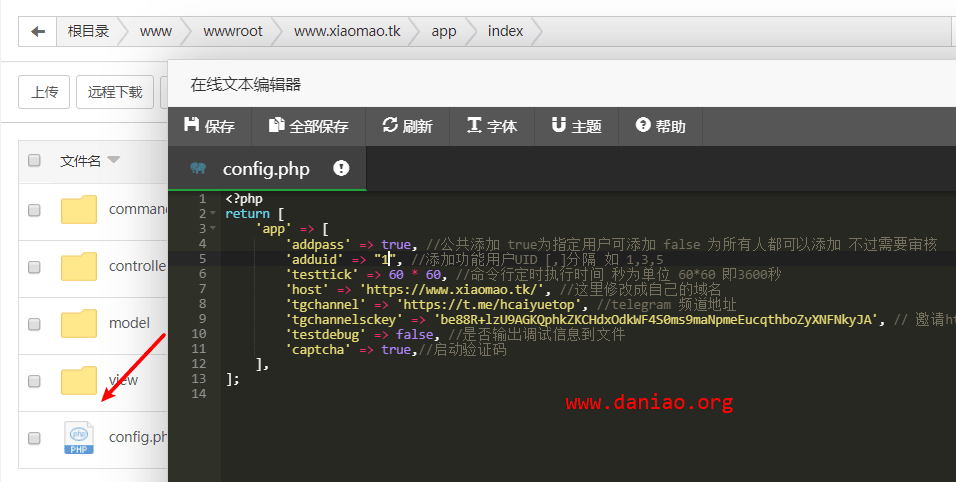Click line number 5 in gutter
The width and height of the screenshot is (956, 482).
tap(202, 258)
